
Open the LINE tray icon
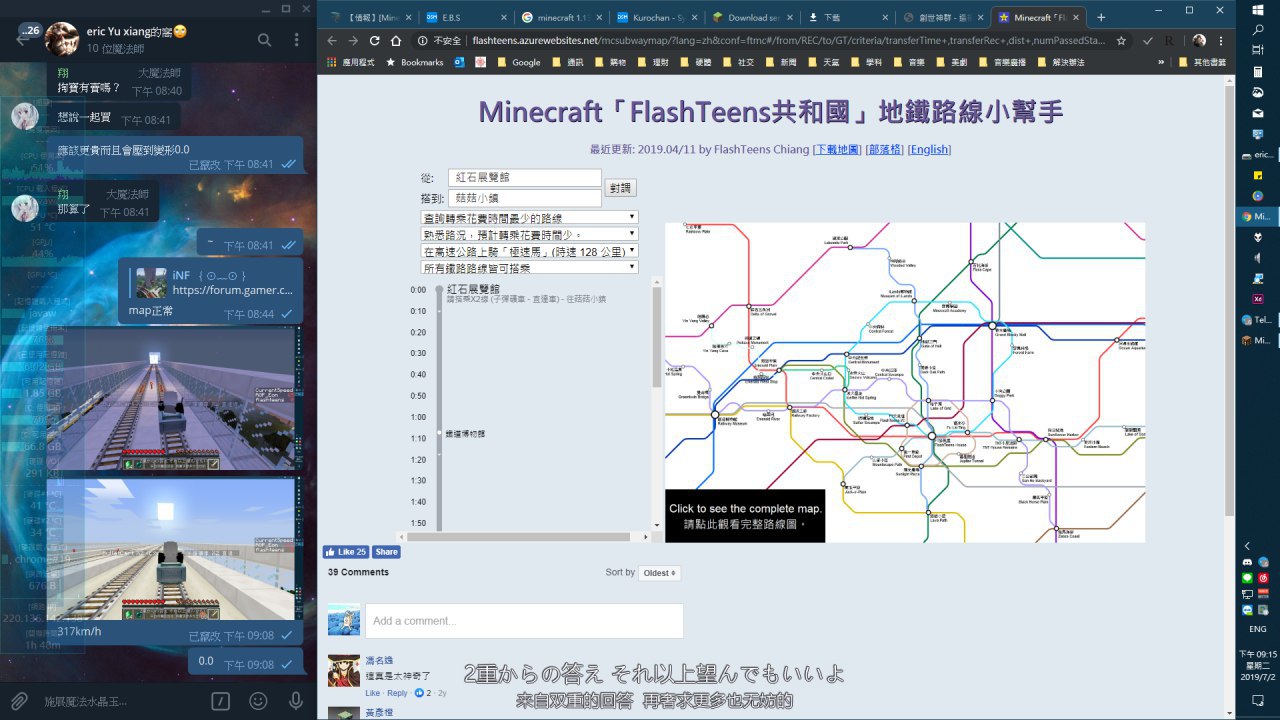click(x=1247, y=578)
